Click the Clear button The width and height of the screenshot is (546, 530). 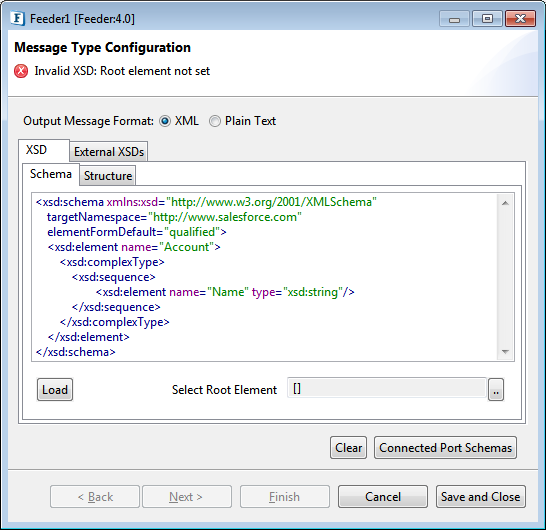point(349,447)
